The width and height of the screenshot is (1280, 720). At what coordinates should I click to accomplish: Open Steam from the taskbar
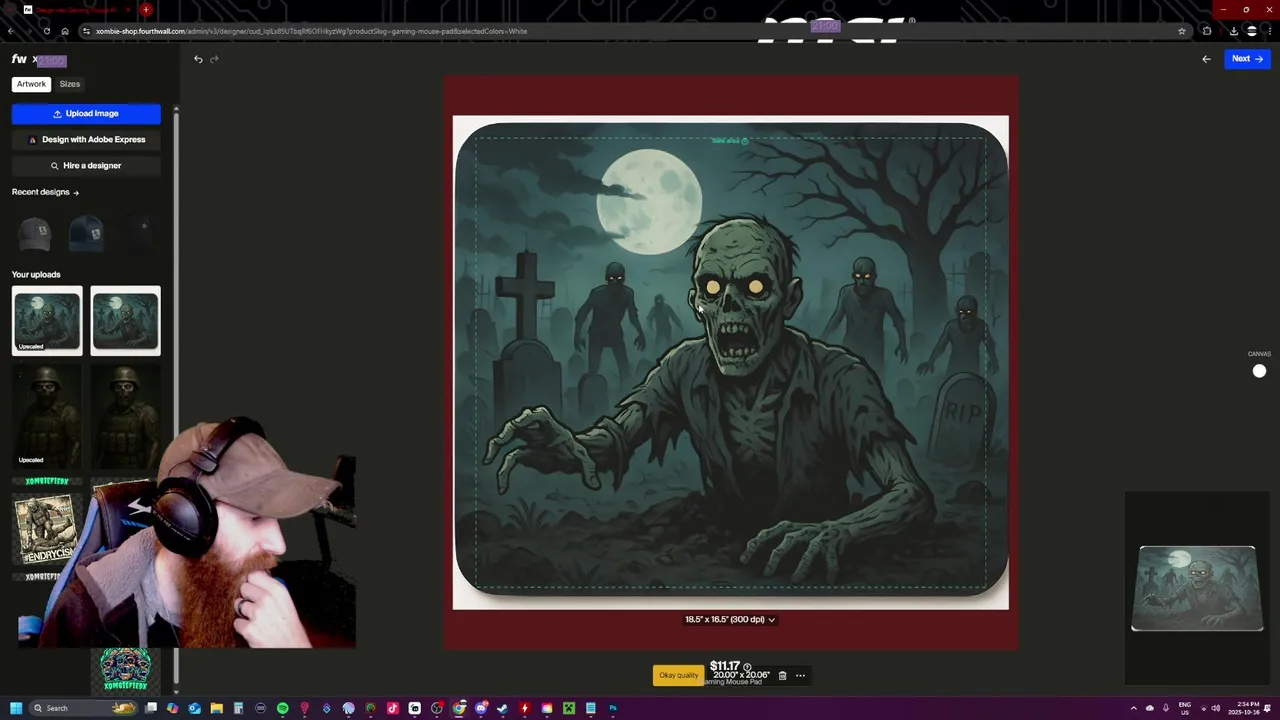[x=503, y=708]
